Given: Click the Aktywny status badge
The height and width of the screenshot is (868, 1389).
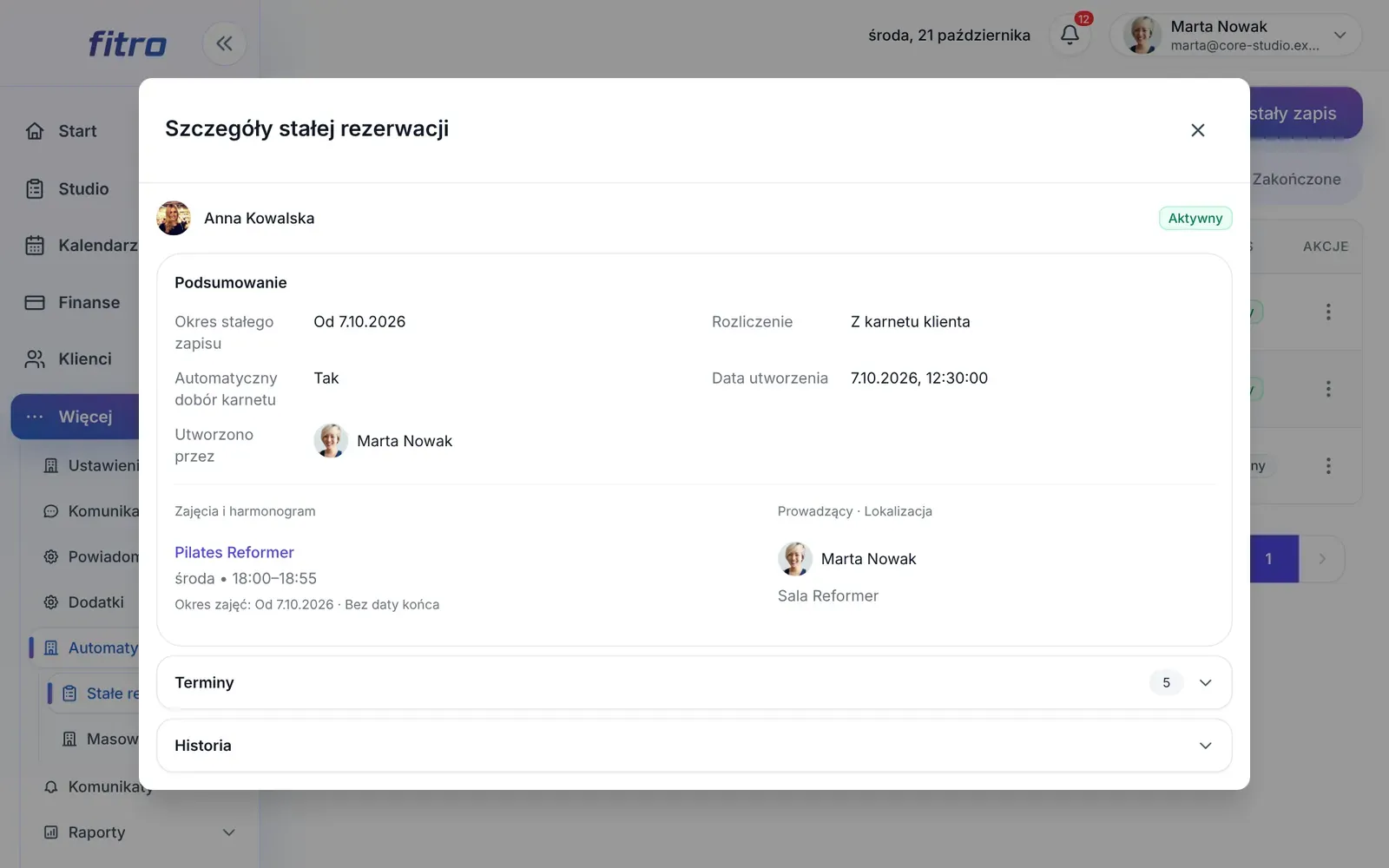Looking at the screenshot, I should coord(1195,219).
